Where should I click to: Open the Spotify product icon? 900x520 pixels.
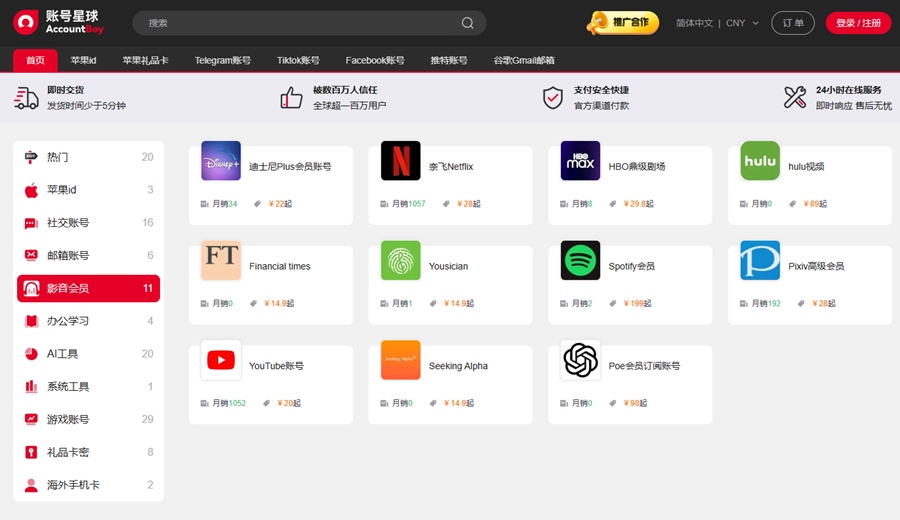click(580, 260)
